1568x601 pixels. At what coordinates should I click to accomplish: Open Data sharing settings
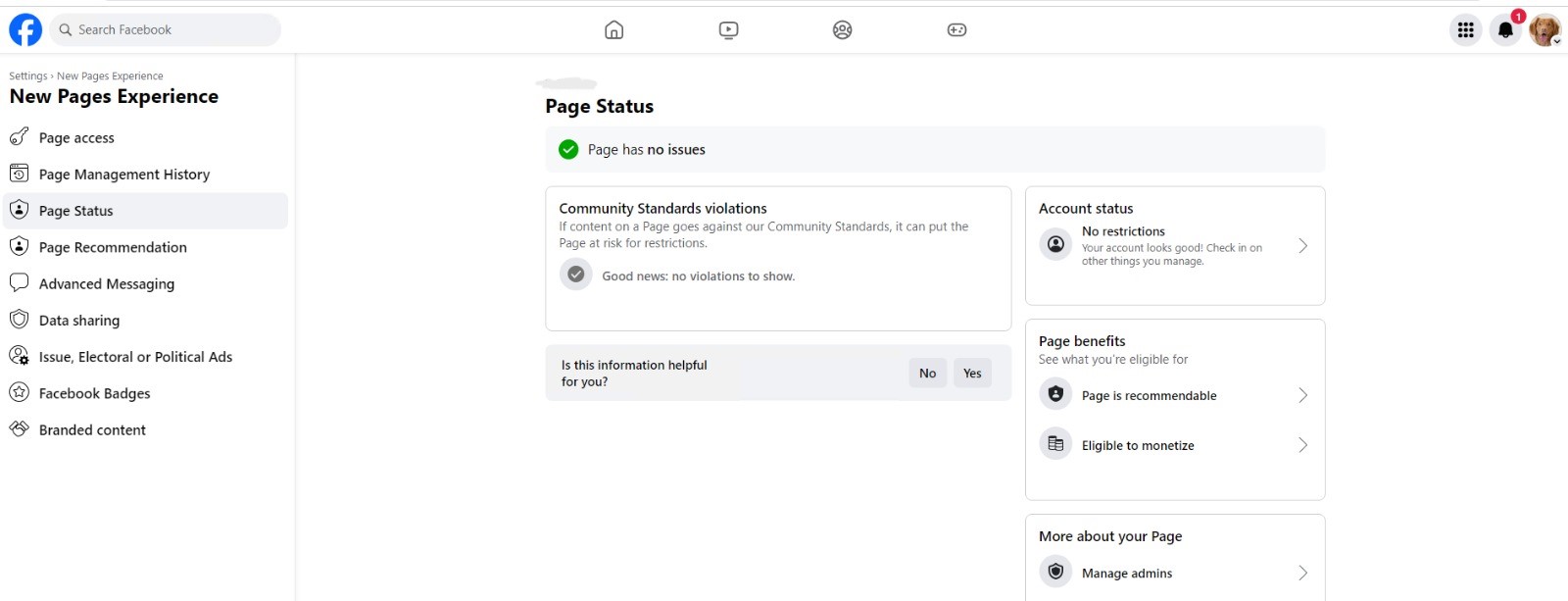(x=146, y=320)
